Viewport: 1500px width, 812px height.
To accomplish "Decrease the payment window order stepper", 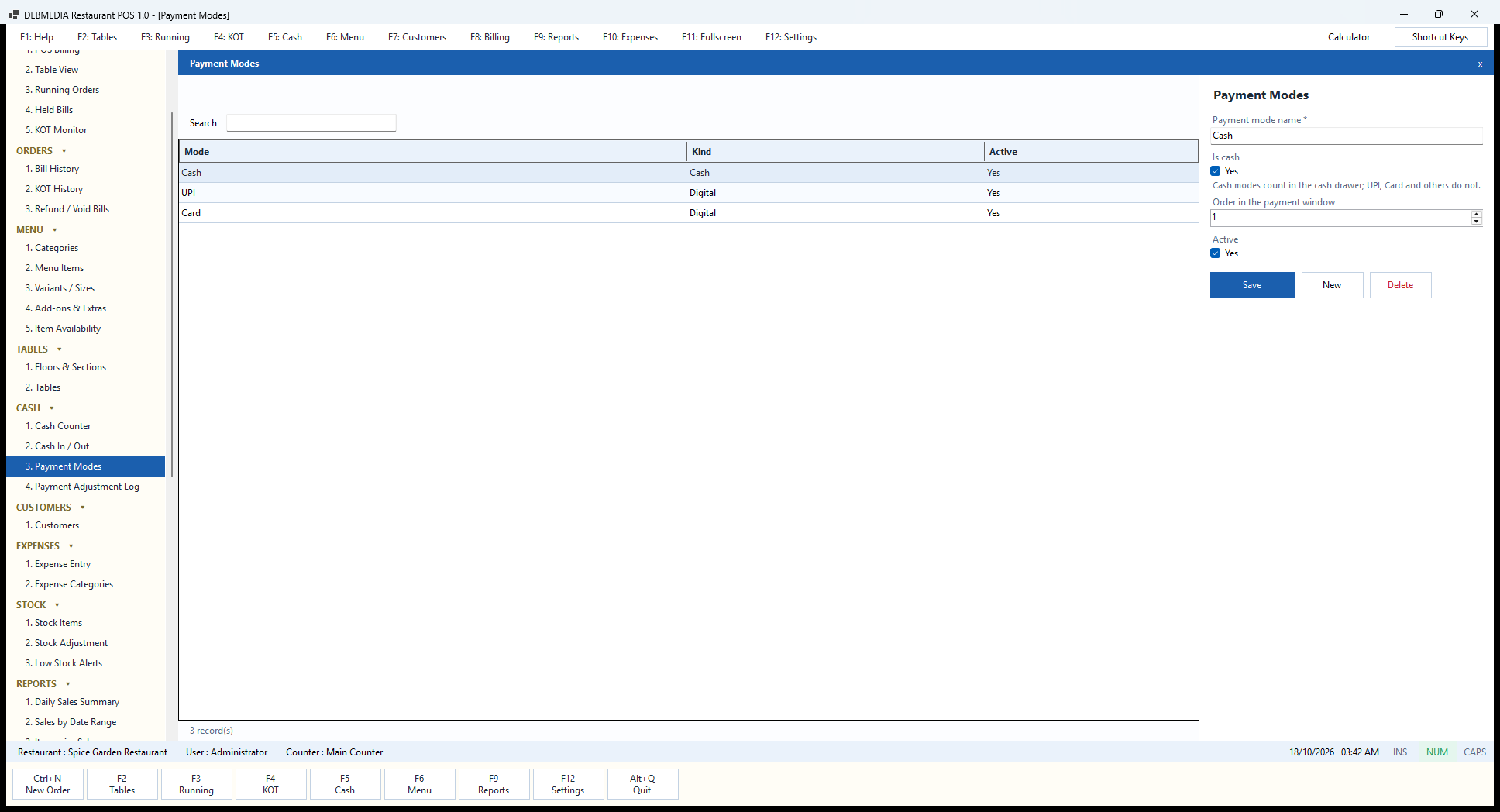I will [x=1476, y=222].
